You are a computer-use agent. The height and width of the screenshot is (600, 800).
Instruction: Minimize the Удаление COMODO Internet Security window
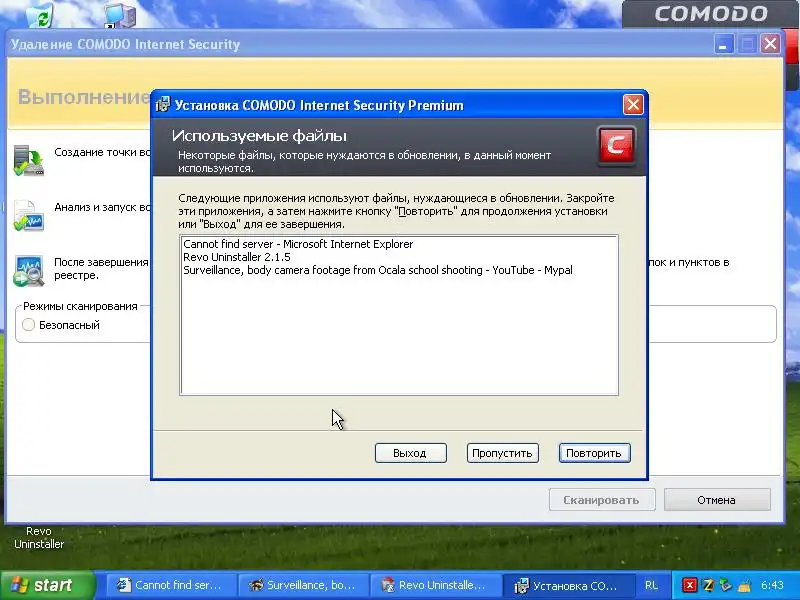pos(723,44)
